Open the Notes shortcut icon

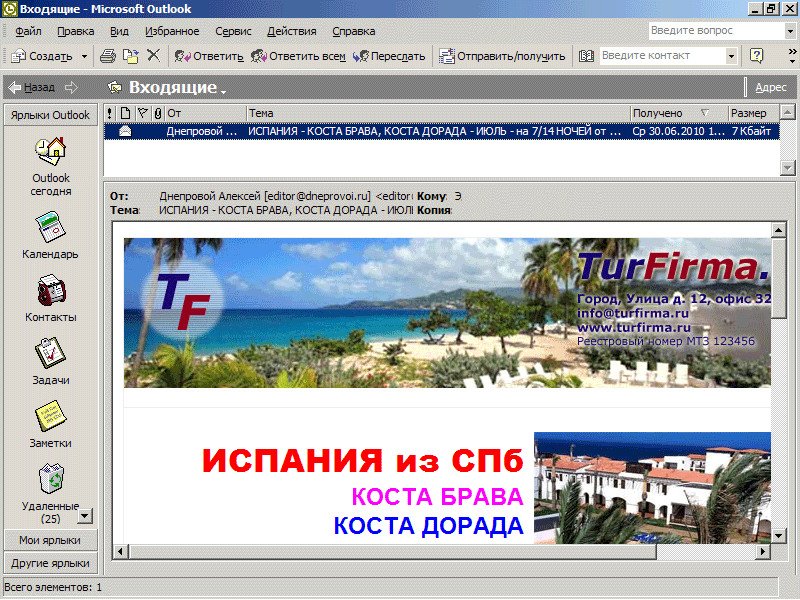pos(50,416)
